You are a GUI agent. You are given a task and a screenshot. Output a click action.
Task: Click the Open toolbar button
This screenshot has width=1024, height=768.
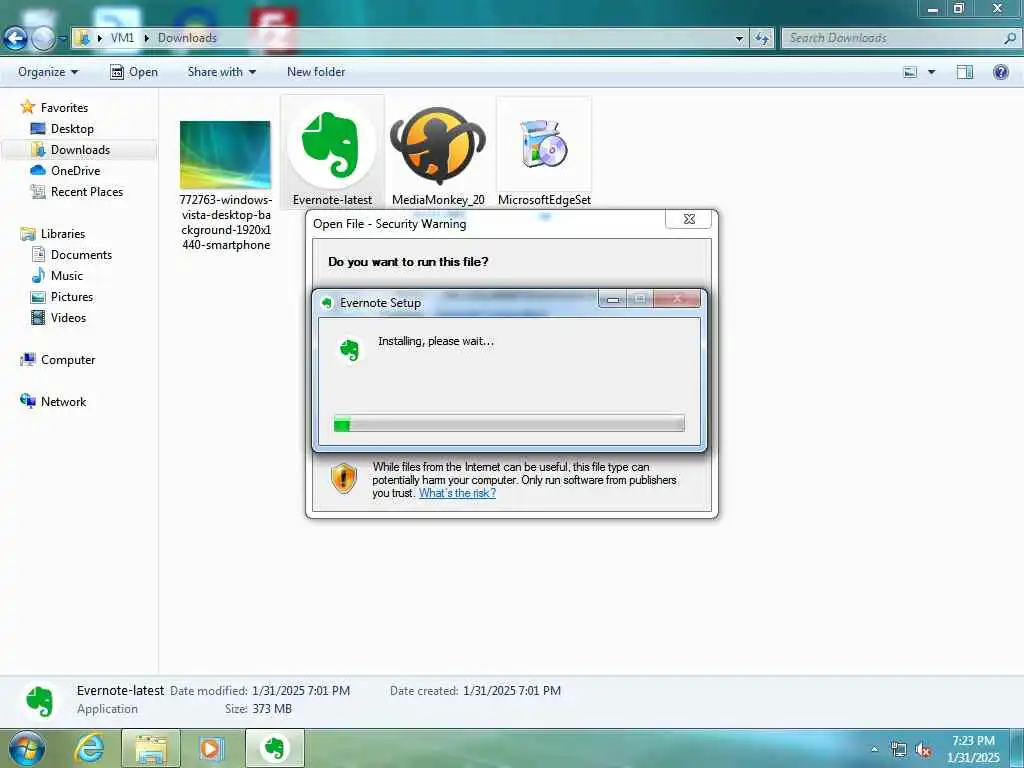click(134, 72)
